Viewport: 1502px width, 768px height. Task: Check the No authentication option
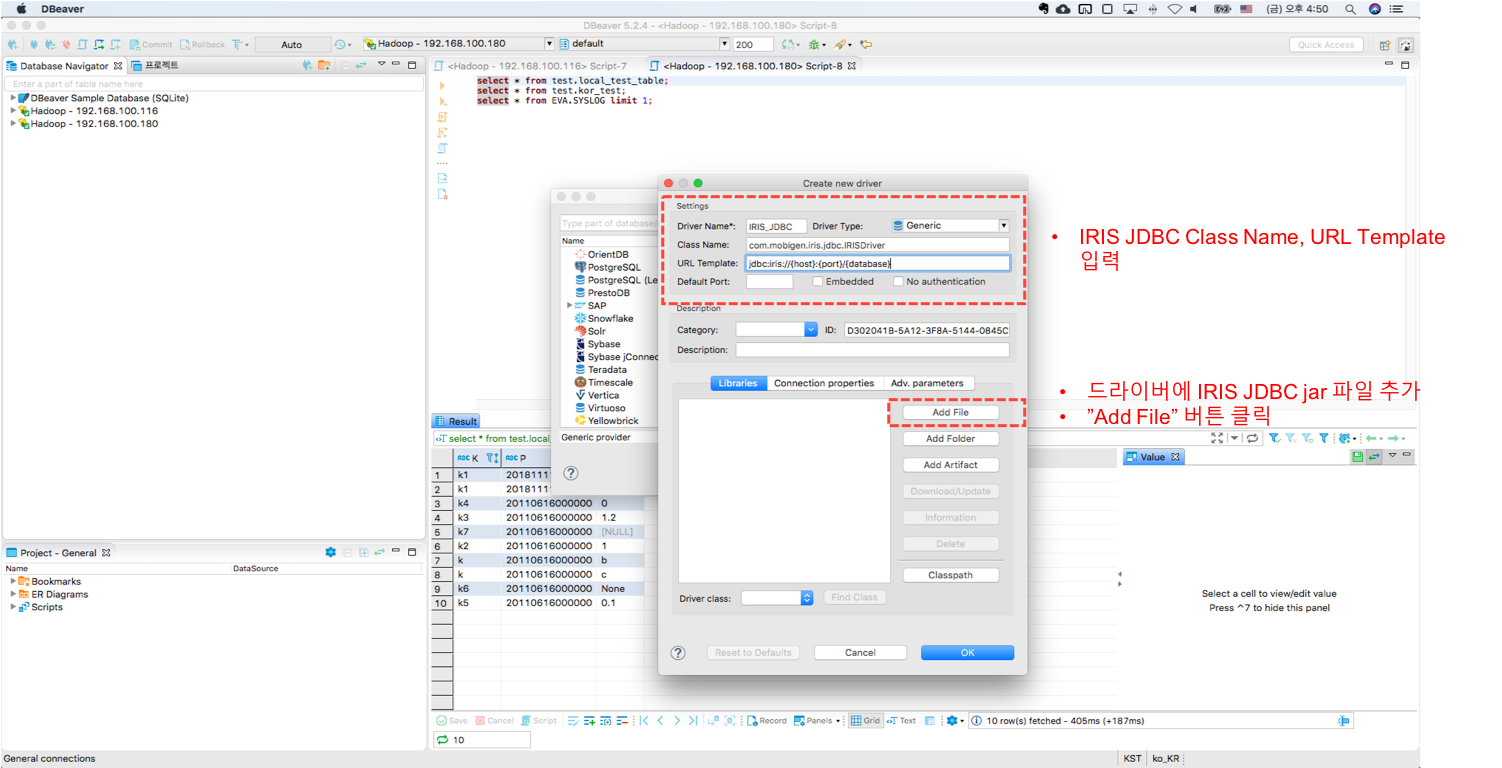click(x=898, y=282)
